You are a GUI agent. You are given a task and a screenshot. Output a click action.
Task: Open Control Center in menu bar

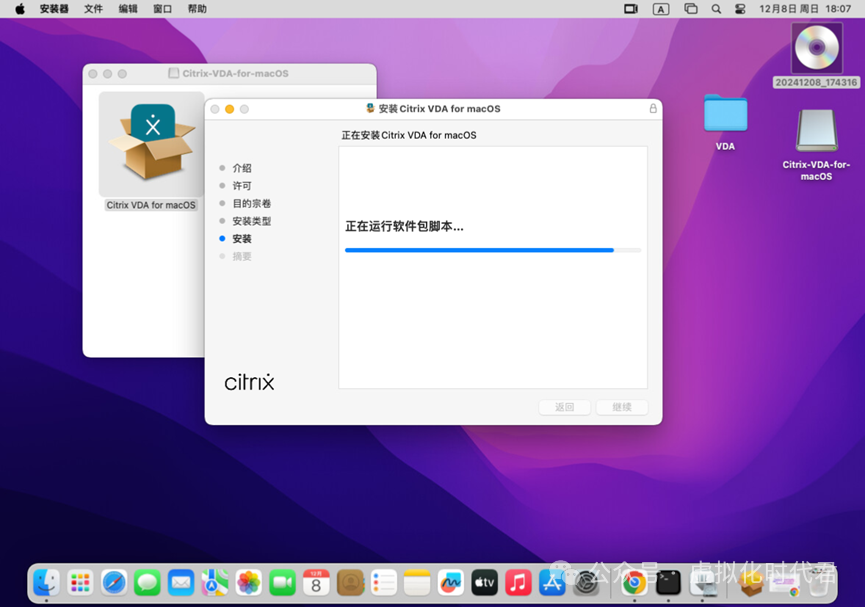740,9
